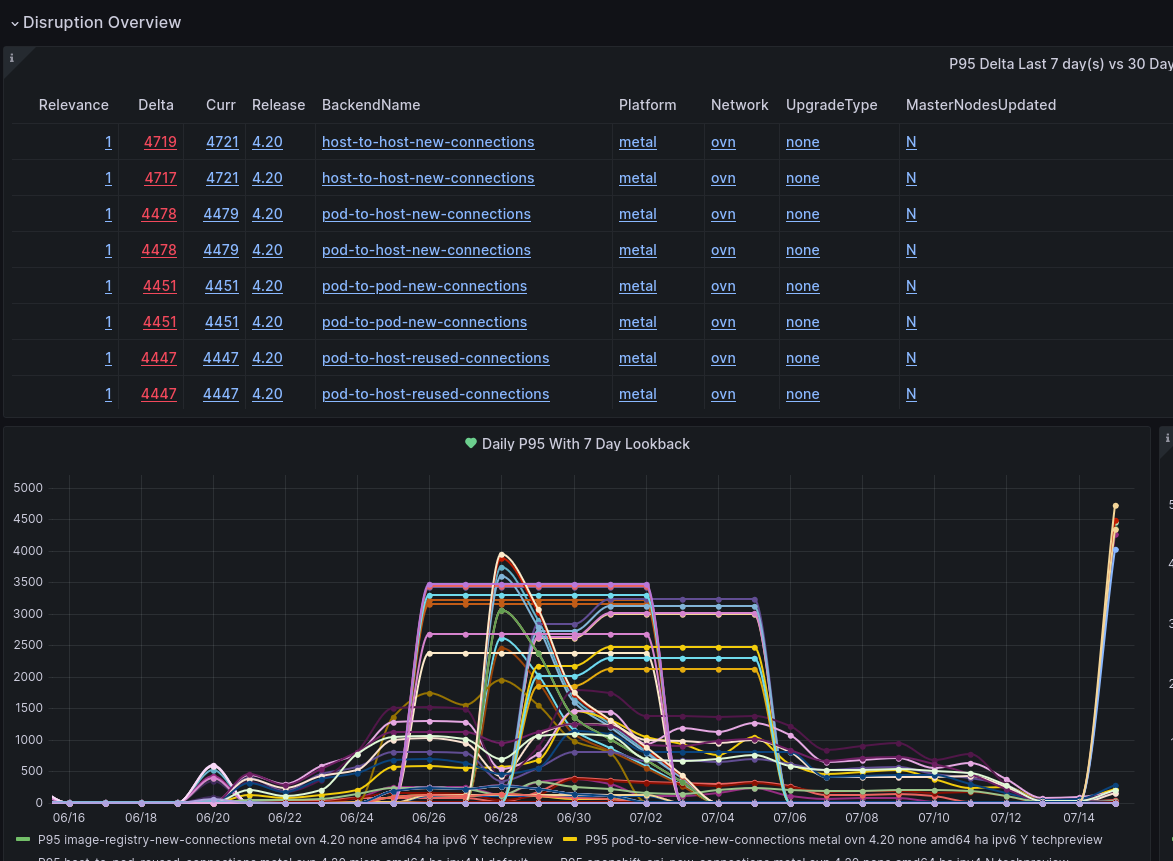
Task: Click info icon on panel right of the chart
Action: pyautogui.click(x=1167, y=438)
